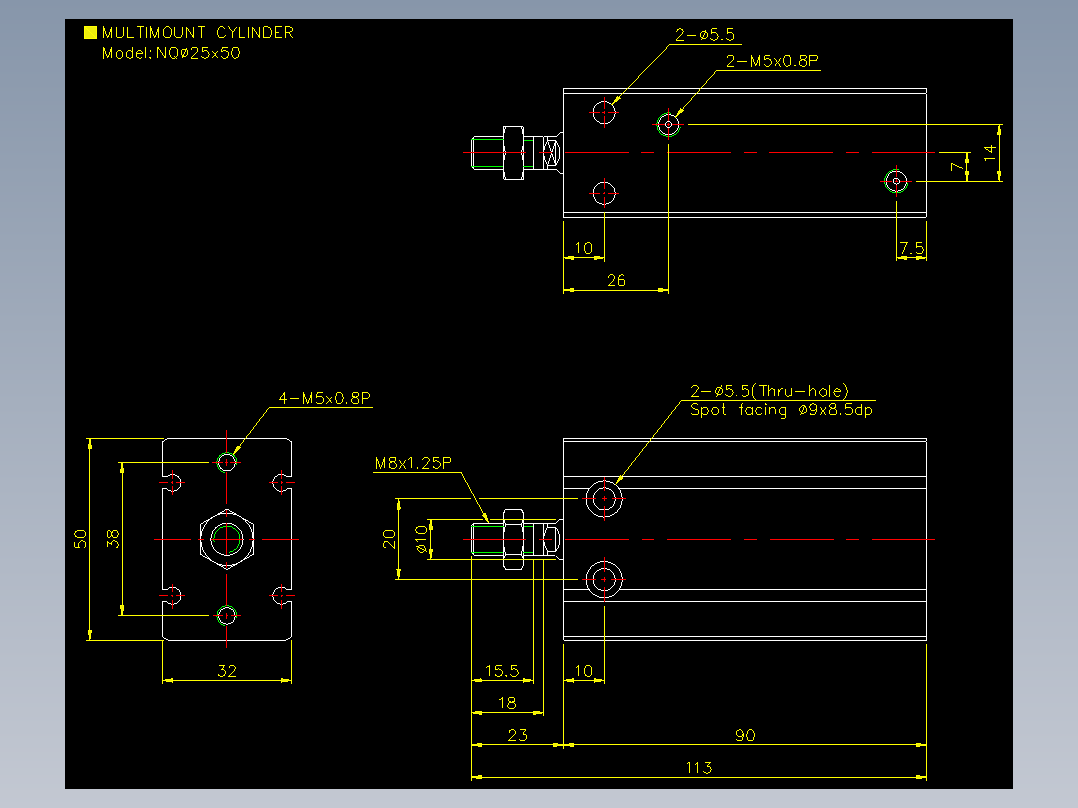Click the "32" width dimension
This screenshot has width=1078, height=808.
[227, 670]
